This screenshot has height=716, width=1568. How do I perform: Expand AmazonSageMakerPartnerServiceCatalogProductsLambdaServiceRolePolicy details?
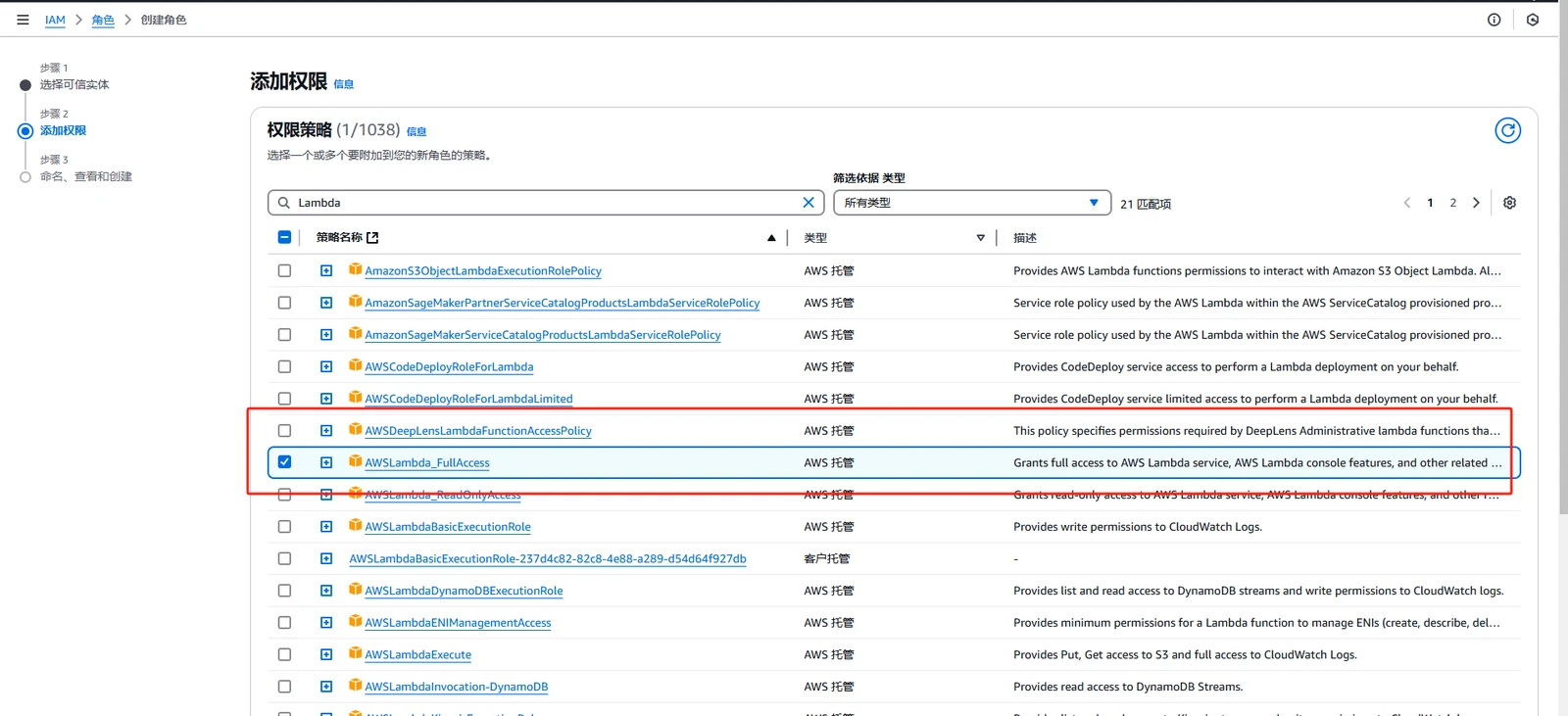[326, 303]
